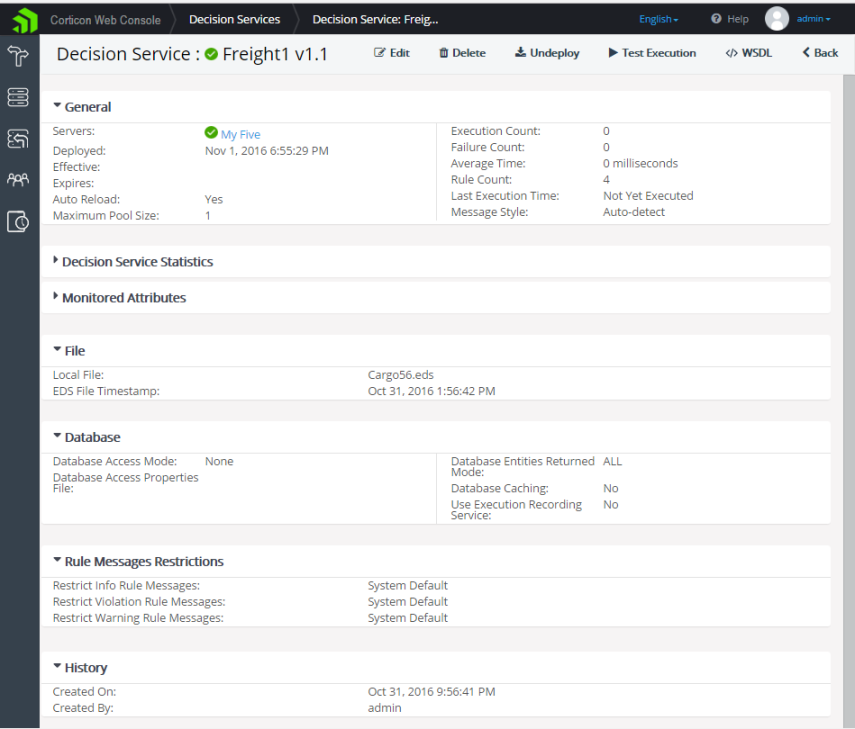
Task: Select the Restrict Info Rule Messages System Default value
Action: coord(407,586)
